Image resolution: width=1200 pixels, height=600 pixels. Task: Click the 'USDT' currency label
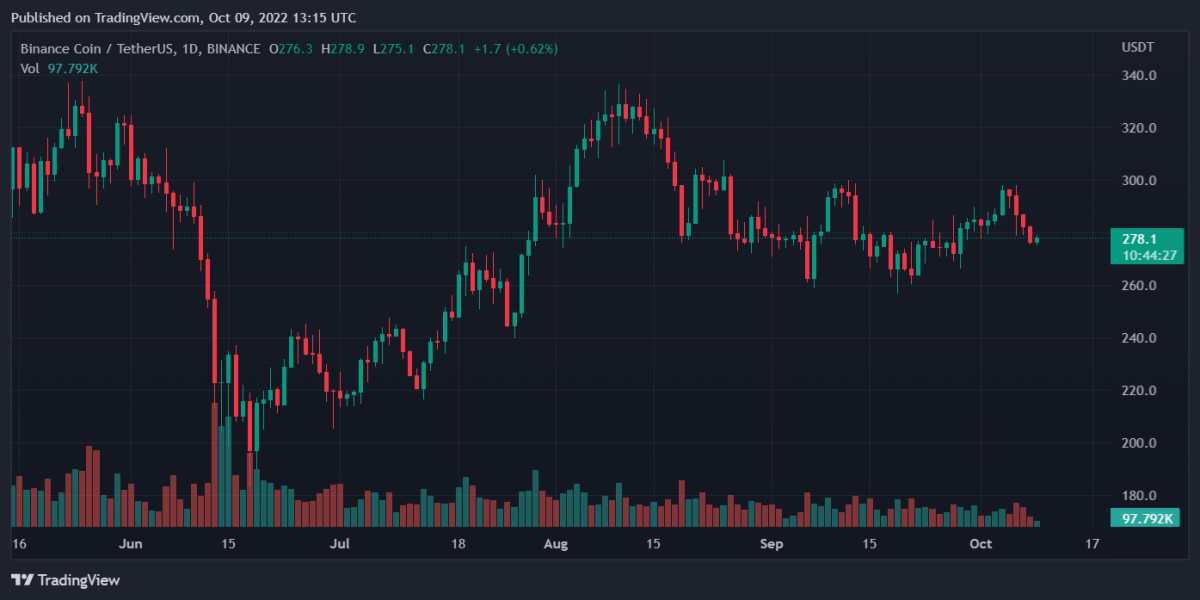[x=1139, y=48]
